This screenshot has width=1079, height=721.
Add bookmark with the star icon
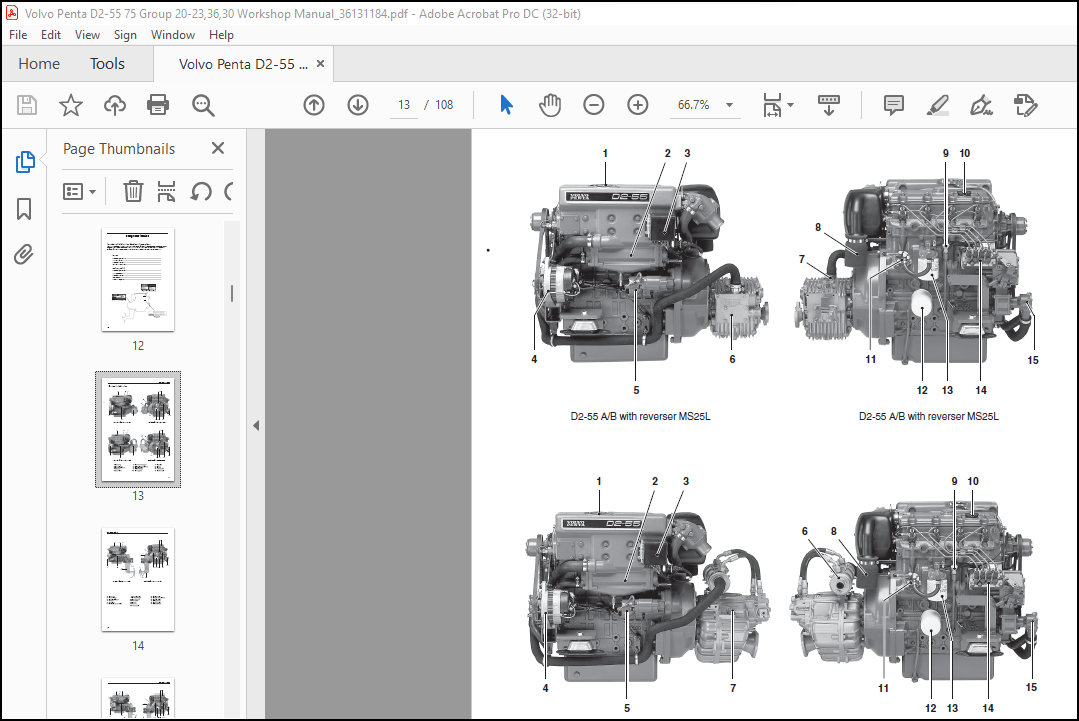pyautogui.click(x=70, y=105)
